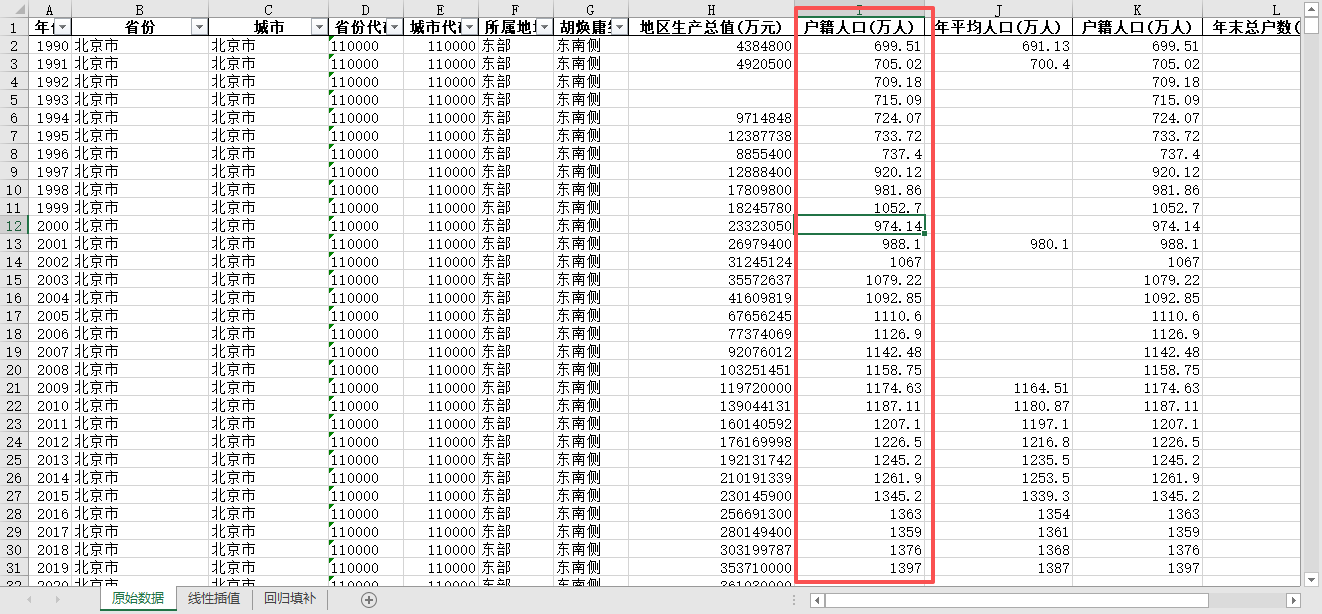This screenshot has width=1322, height=614.
Task: Switch to the 原始数据 sheet tab
Action: click(x=138, y=600)
